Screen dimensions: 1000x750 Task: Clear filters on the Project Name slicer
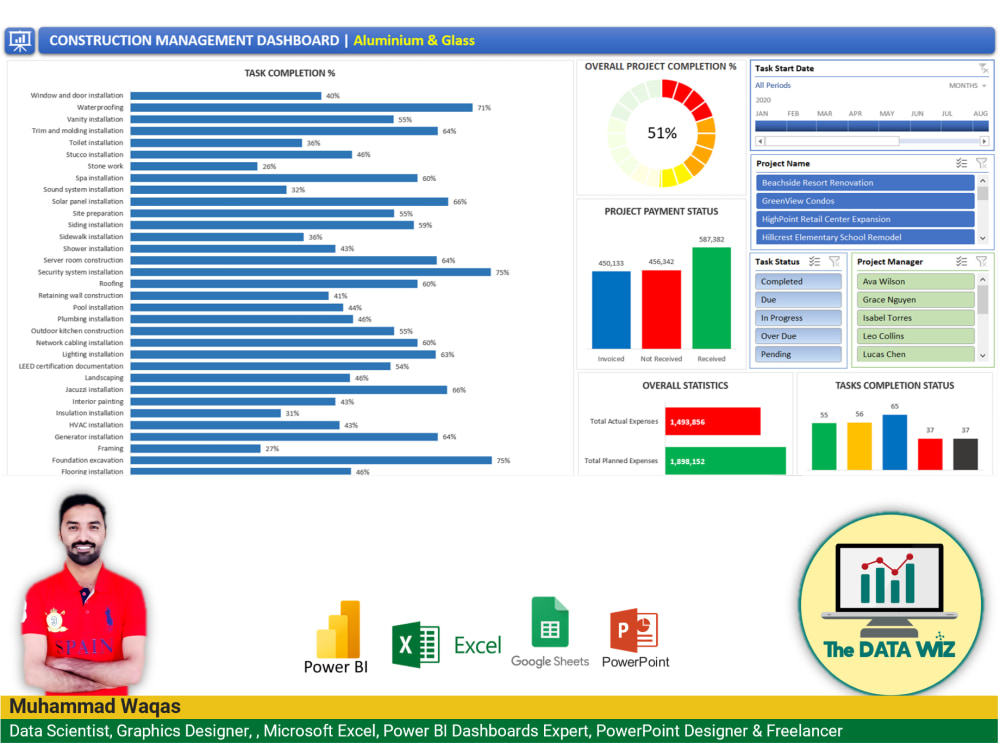pyautogui.click(x=982, y=163)
